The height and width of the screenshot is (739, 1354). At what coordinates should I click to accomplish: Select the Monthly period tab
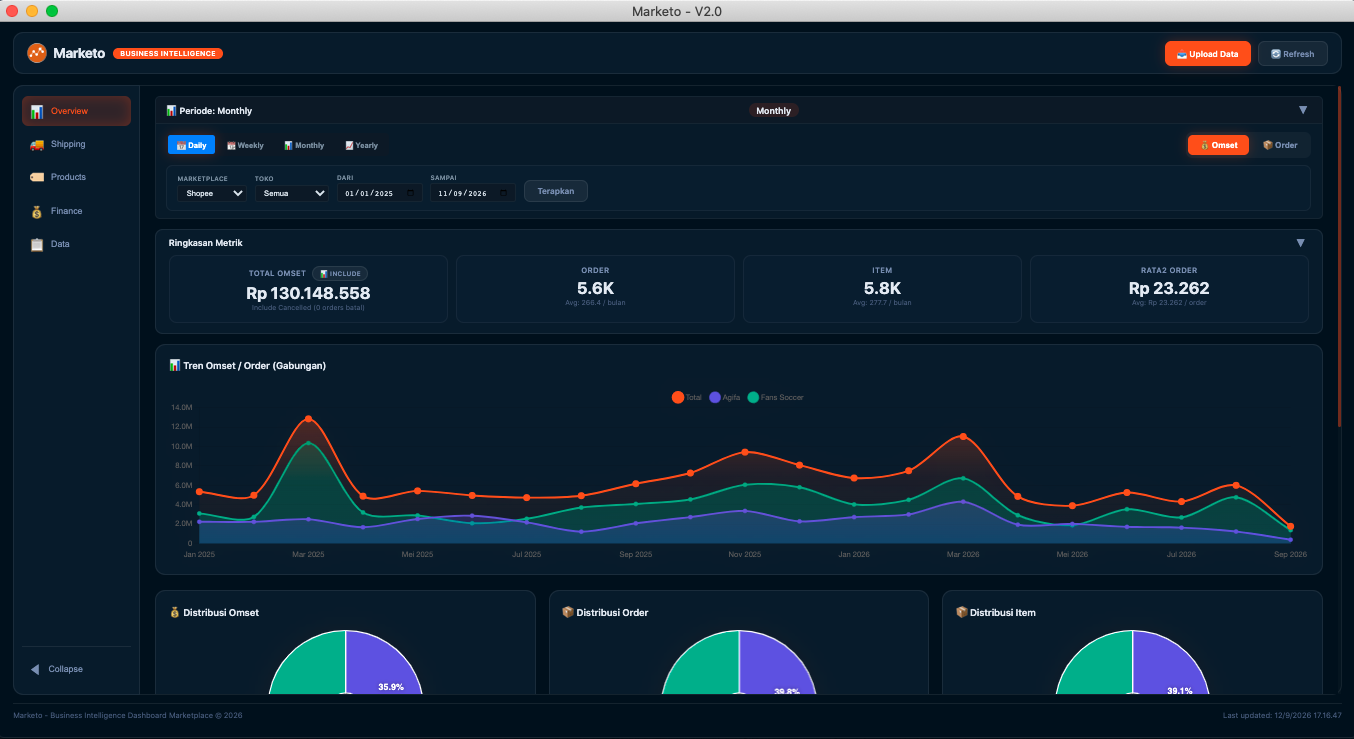coord(304,145)
